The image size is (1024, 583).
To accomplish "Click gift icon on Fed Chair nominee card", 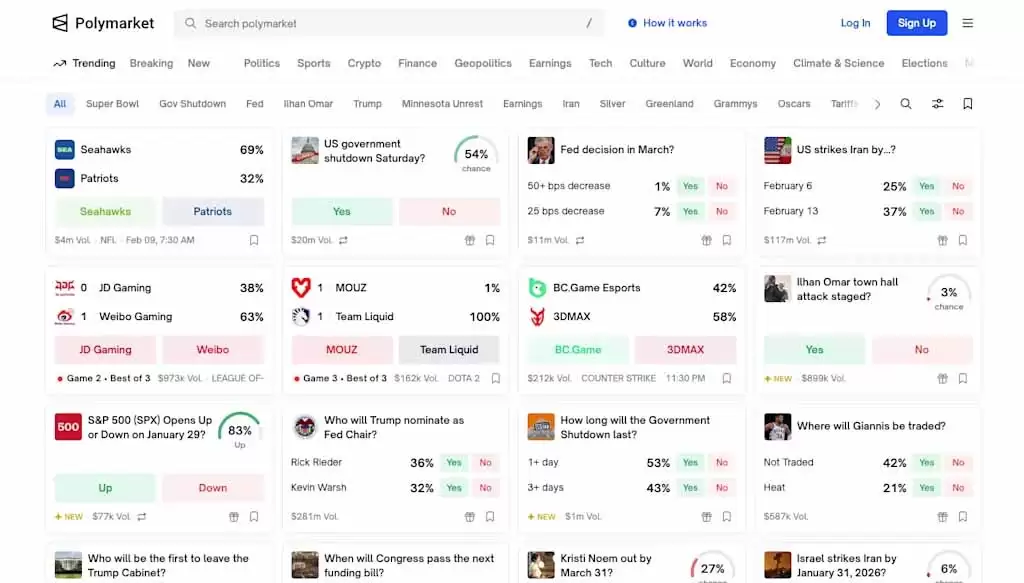I will click(470, 516).
